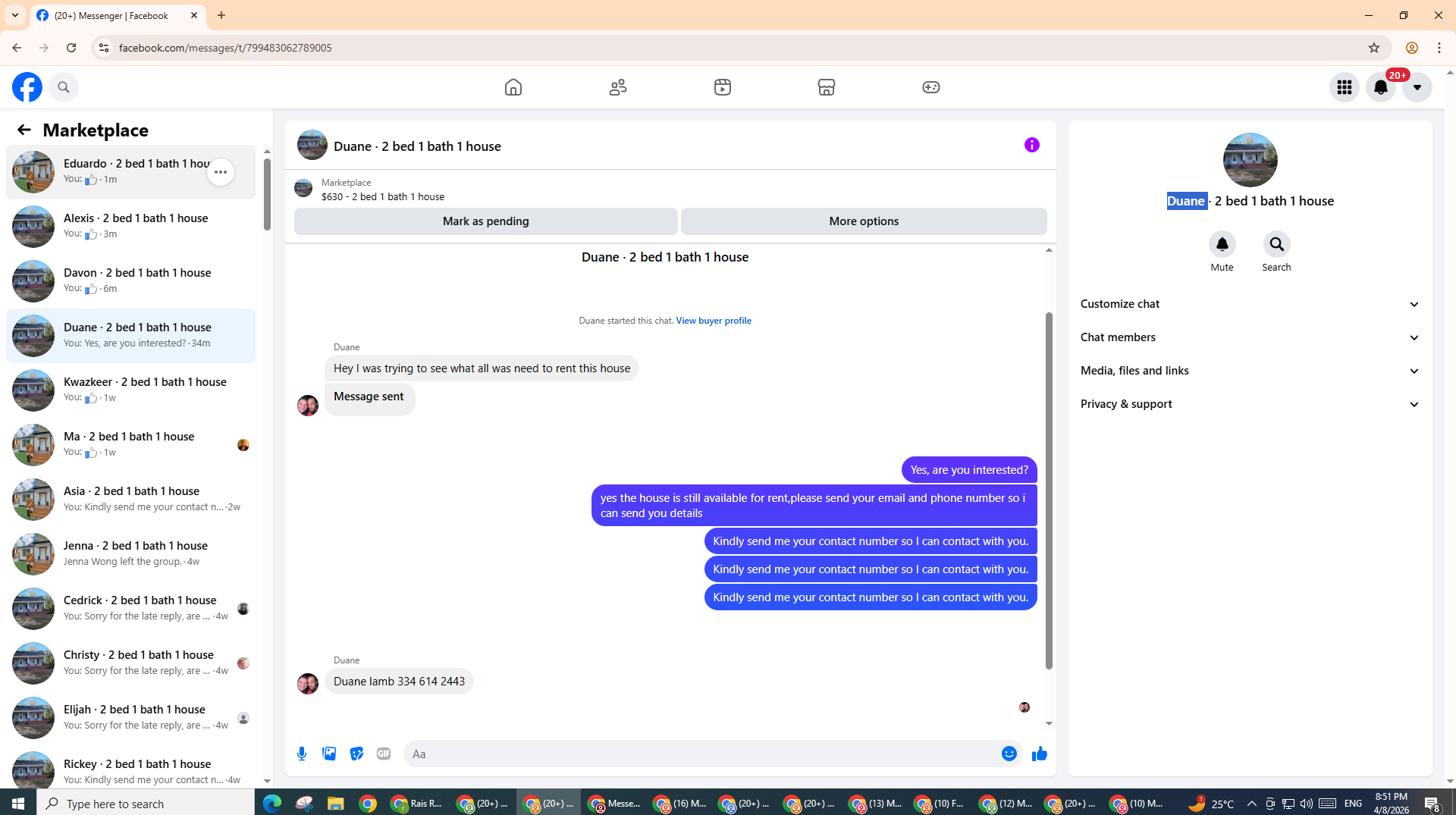Click the choose sticker icon
Screen dimensions: 1456x815
point(356,754)
